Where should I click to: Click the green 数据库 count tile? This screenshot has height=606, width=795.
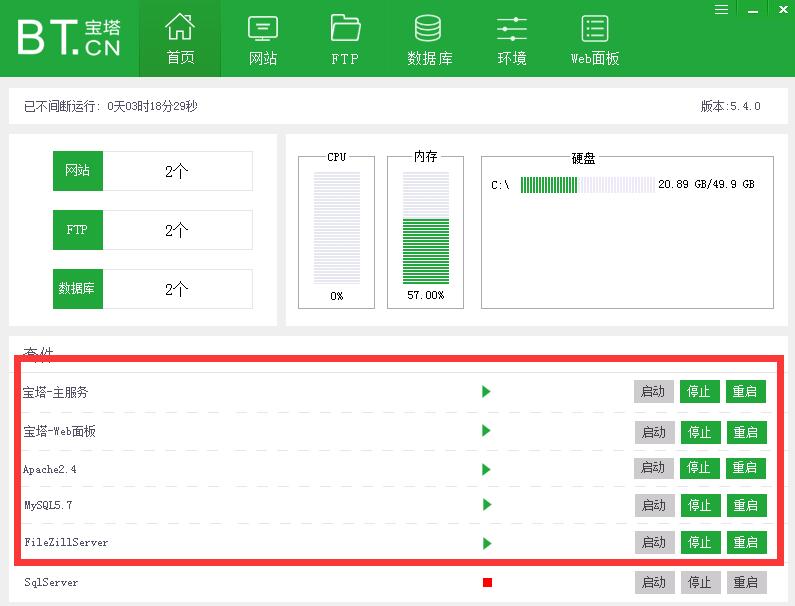point(78,289)
